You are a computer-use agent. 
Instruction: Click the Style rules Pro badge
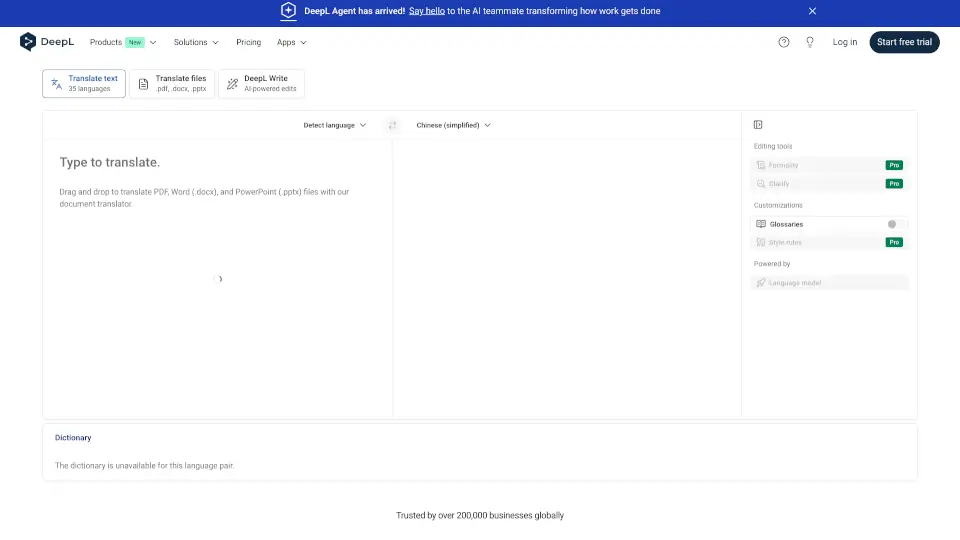tap(894, 242)
